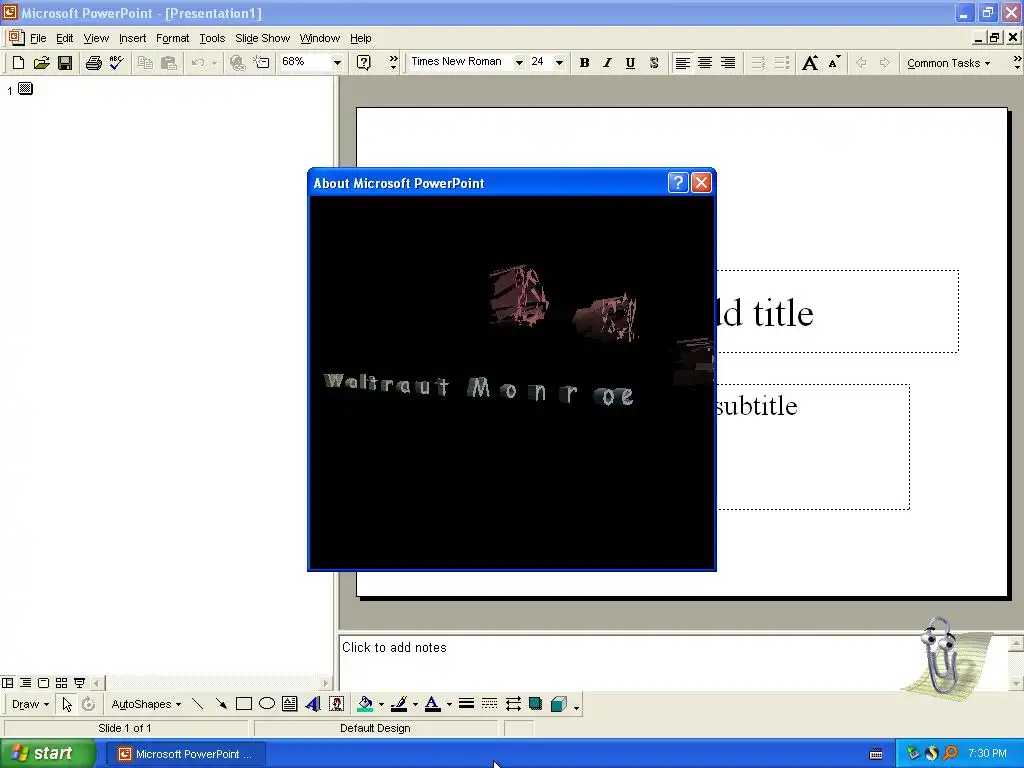Screen dimensions: 1024x768
Task: Open the Insert menu
Action: (x=133, y=39)
